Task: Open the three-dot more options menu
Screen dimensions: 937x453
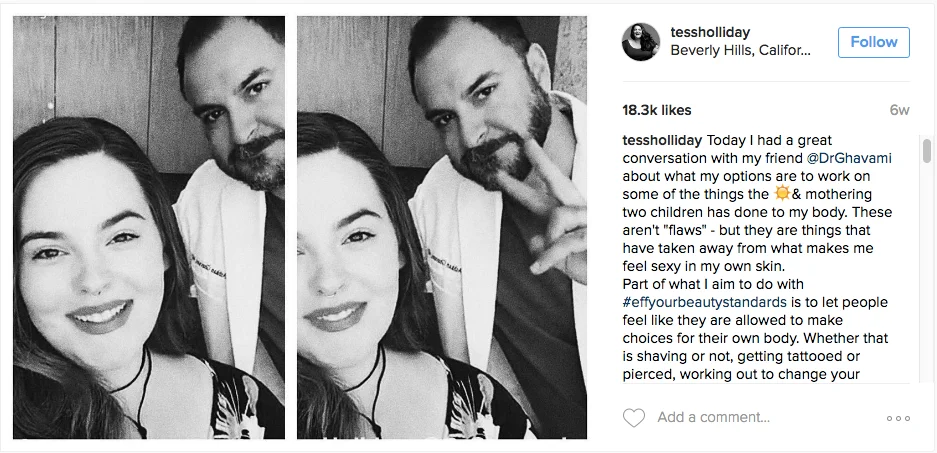Action: (898, 418)
